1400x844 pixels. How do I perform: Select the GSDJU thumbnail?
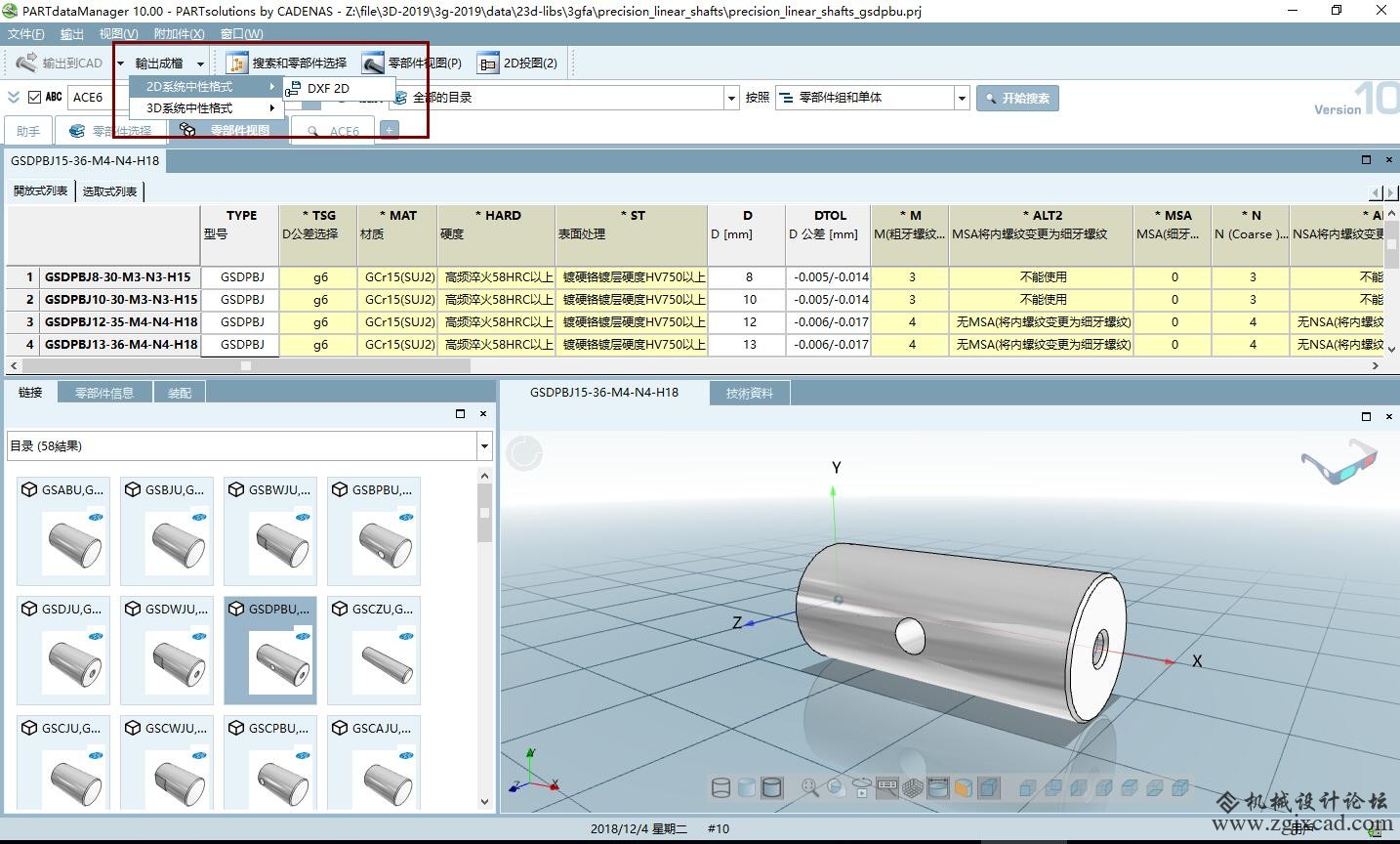(63, 651)
